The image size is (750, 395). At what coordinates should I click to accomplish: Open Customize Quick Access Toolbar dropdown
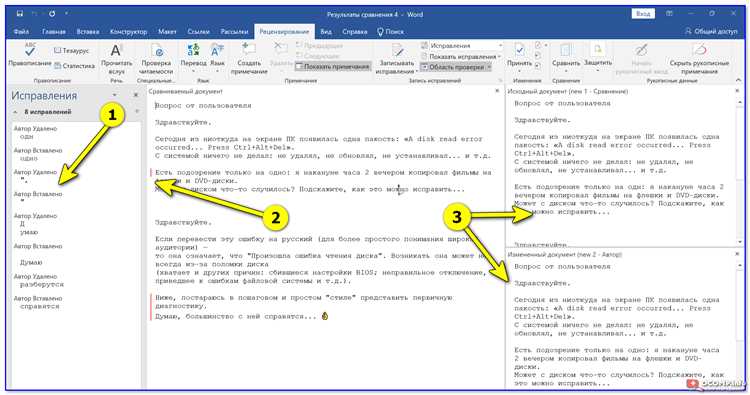pyautogui.click(x=66, y=14)
